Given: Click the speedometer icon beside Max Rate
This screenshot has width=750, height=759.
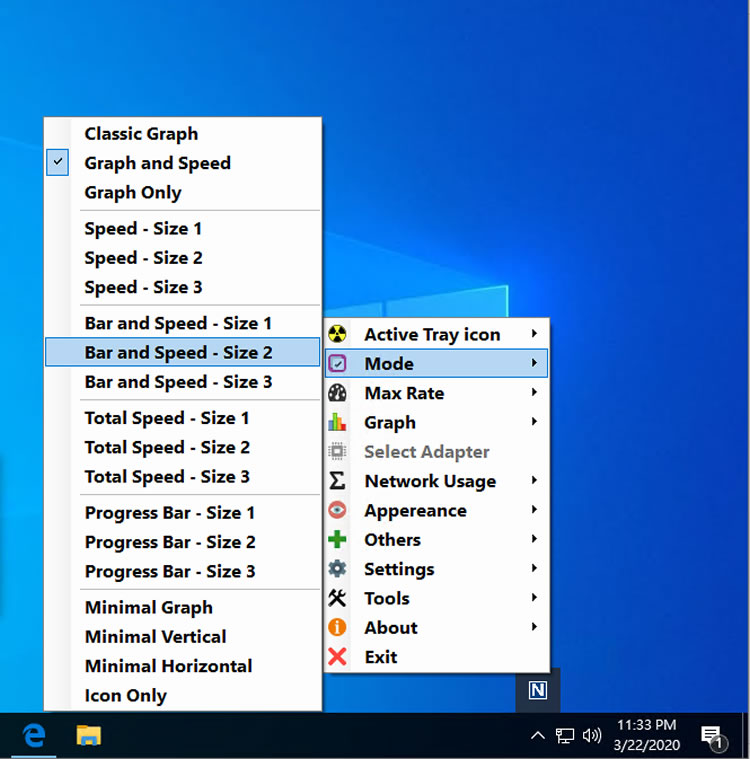Looking at the screenshot, I should (338, 393).
